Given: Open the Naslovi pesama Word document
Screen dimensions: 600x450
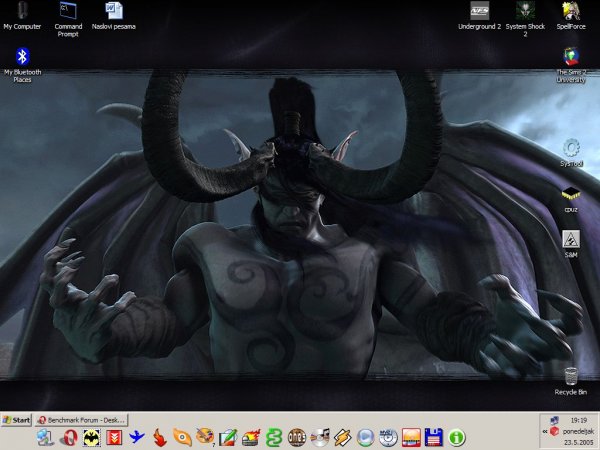Looking at the screenshot, I should pyautogui.click(x=114, y=16).
